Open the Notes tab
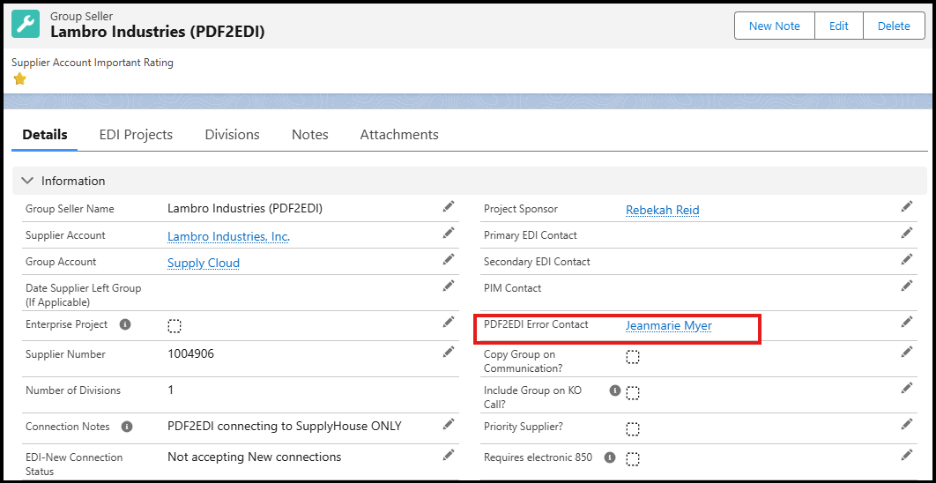Screen dimensions: 936x483 (x=310, y=134)
